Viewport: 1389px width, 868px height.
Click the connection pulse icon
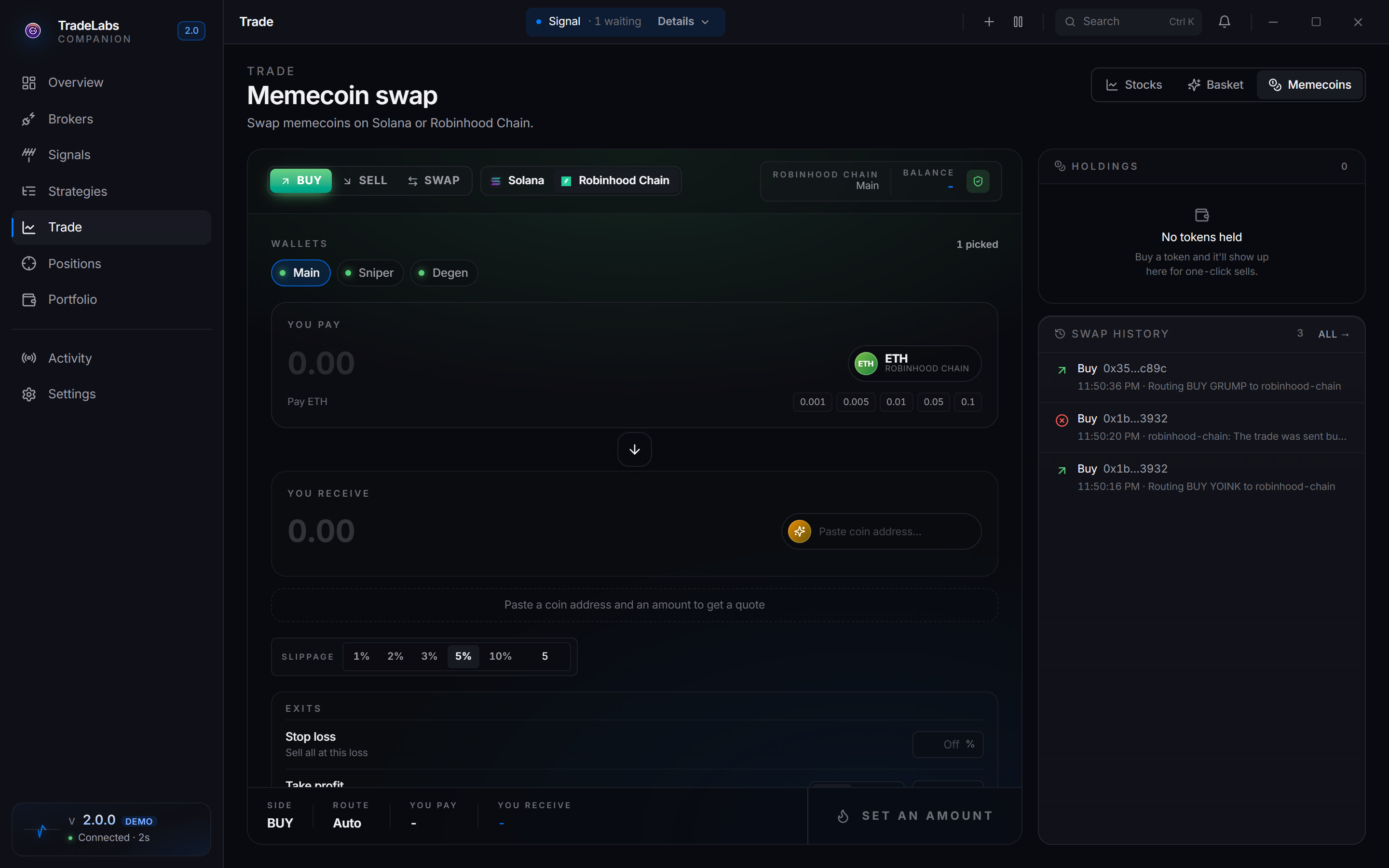tap(41, 830)
